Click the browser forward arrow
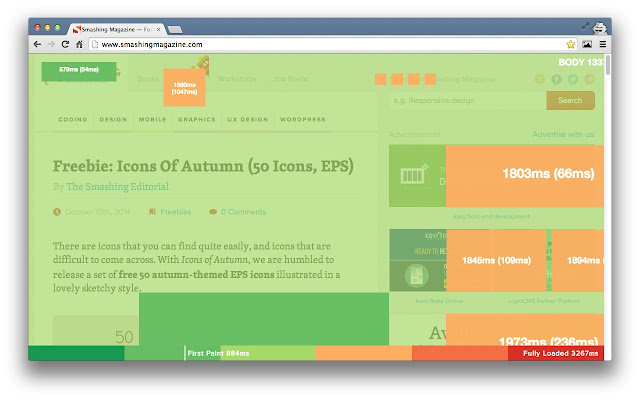Image resolution: width=640 pixels, height=400 pixels. (51, 44)
